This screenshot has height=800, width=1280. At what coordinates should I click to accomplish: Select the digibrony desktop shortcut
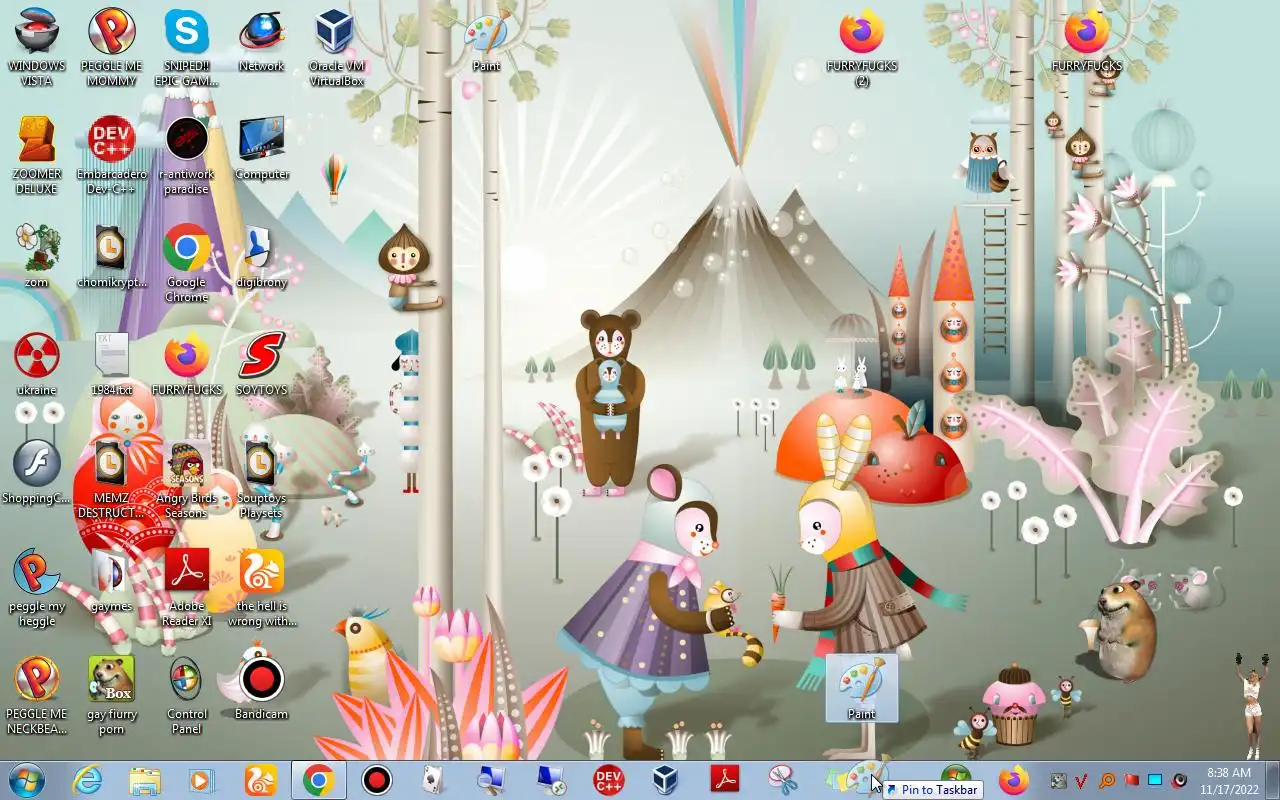[x=261, y=257]
